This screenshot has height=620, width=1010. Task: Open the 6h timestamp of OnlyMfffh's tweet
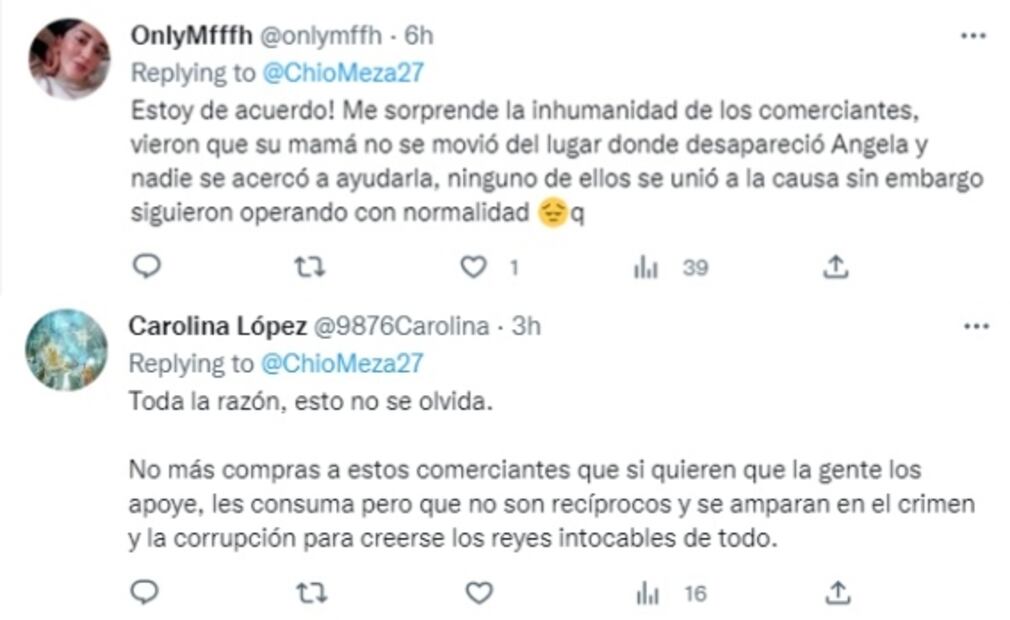[x=418, y=36]
